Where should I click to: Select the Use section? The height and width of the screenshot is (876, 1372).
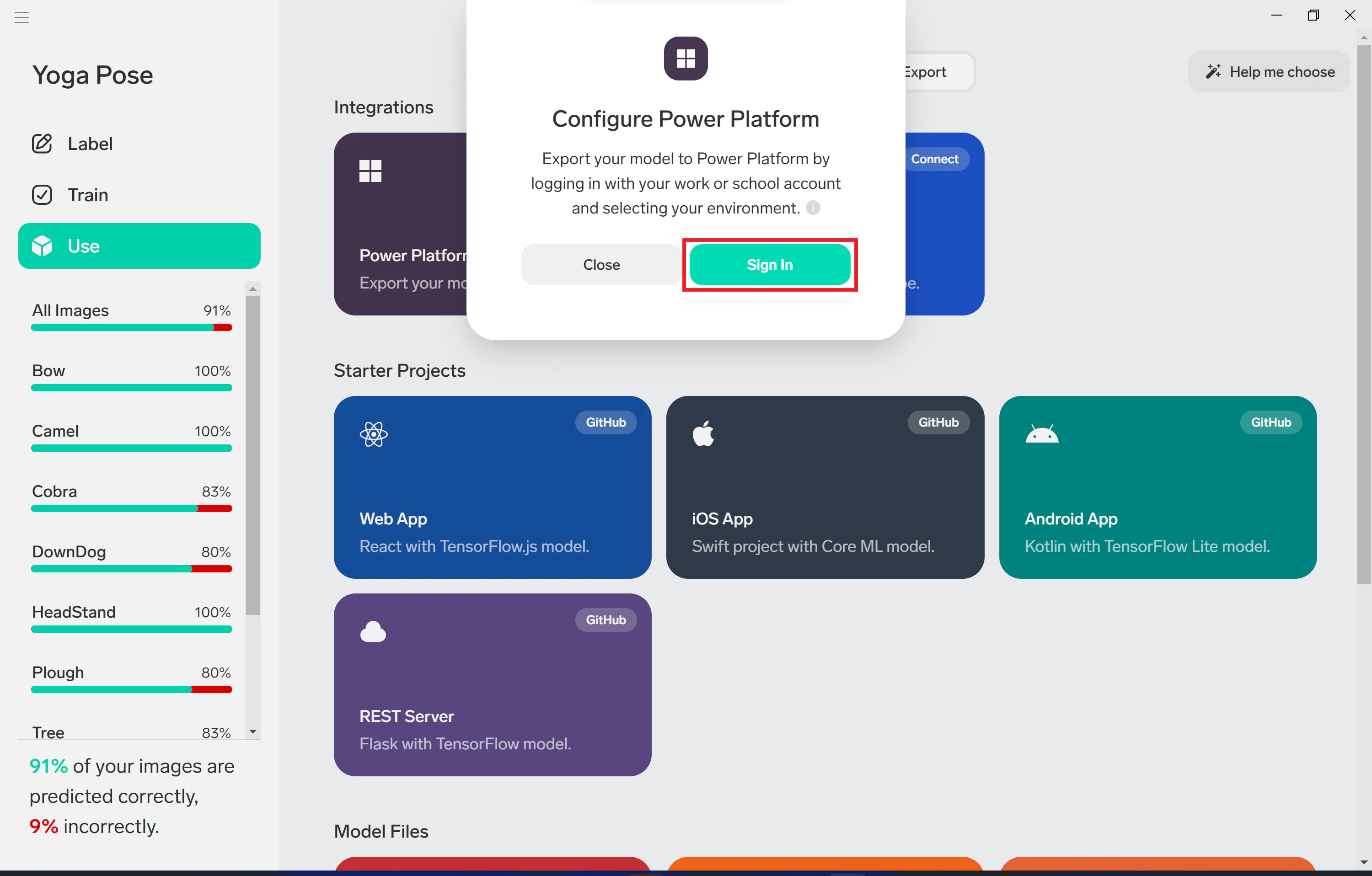click(x=139, y=246)
